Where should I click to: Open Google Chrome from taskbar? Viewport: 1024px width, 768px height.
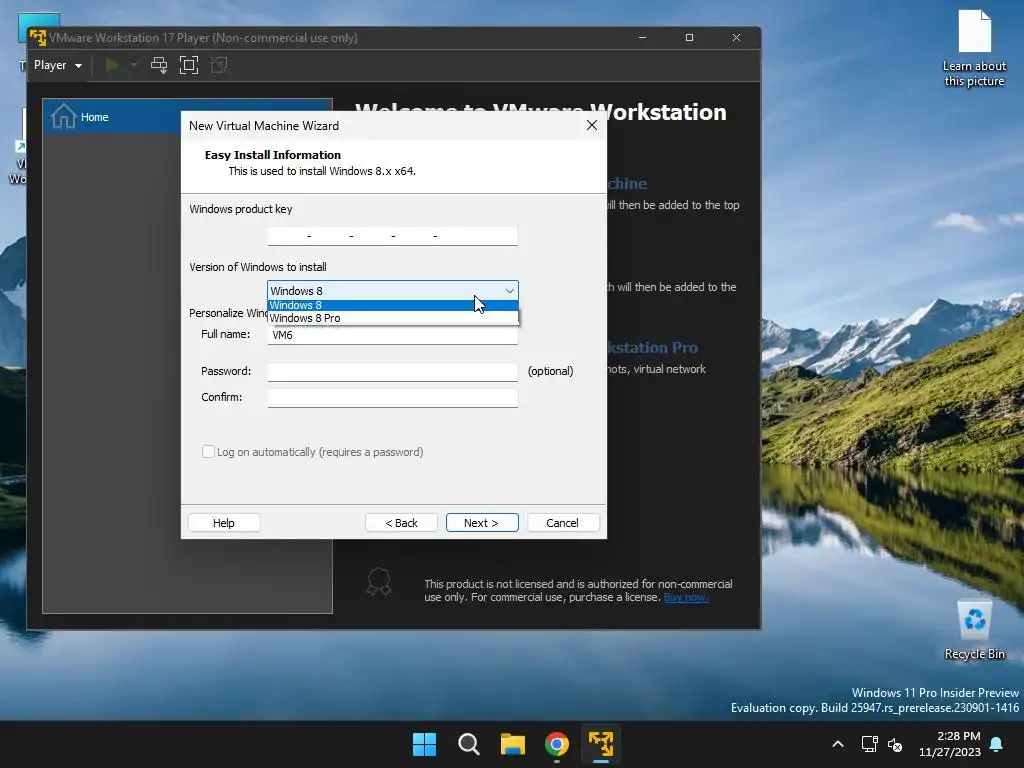(557, 744)
